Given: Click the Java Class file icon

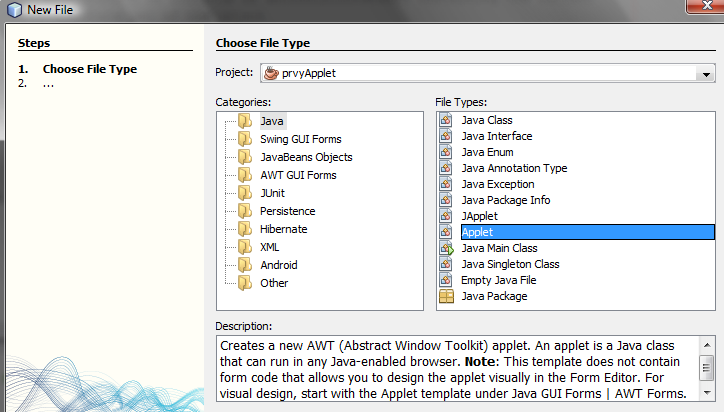Looking at the screenshot, I should click(x=446, y=120).
